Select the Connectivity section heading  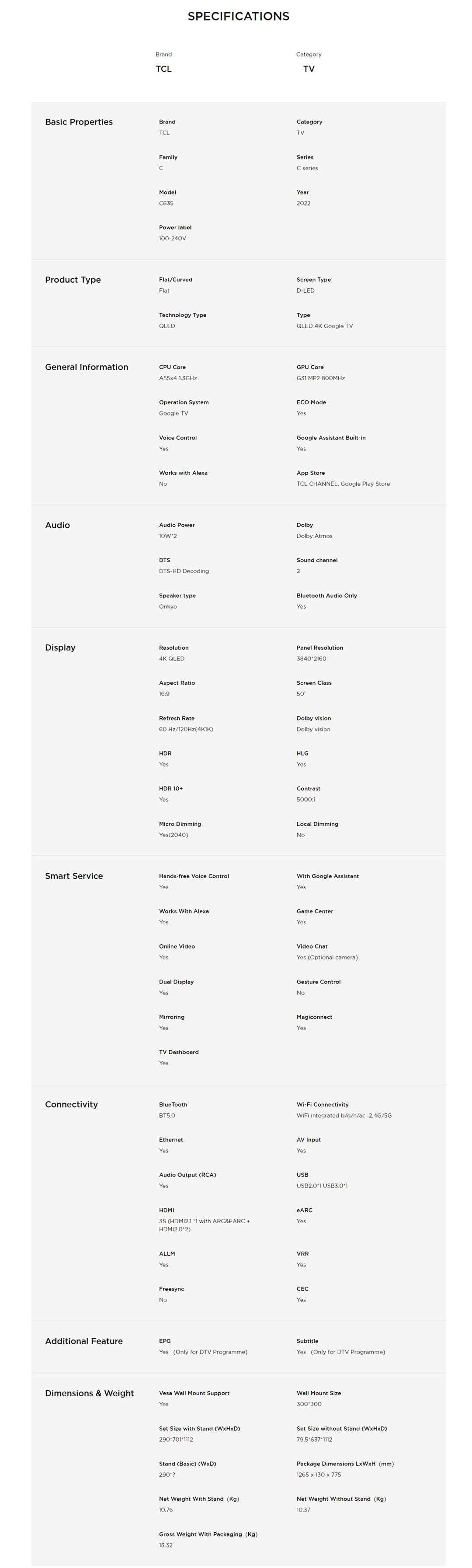71,1104
